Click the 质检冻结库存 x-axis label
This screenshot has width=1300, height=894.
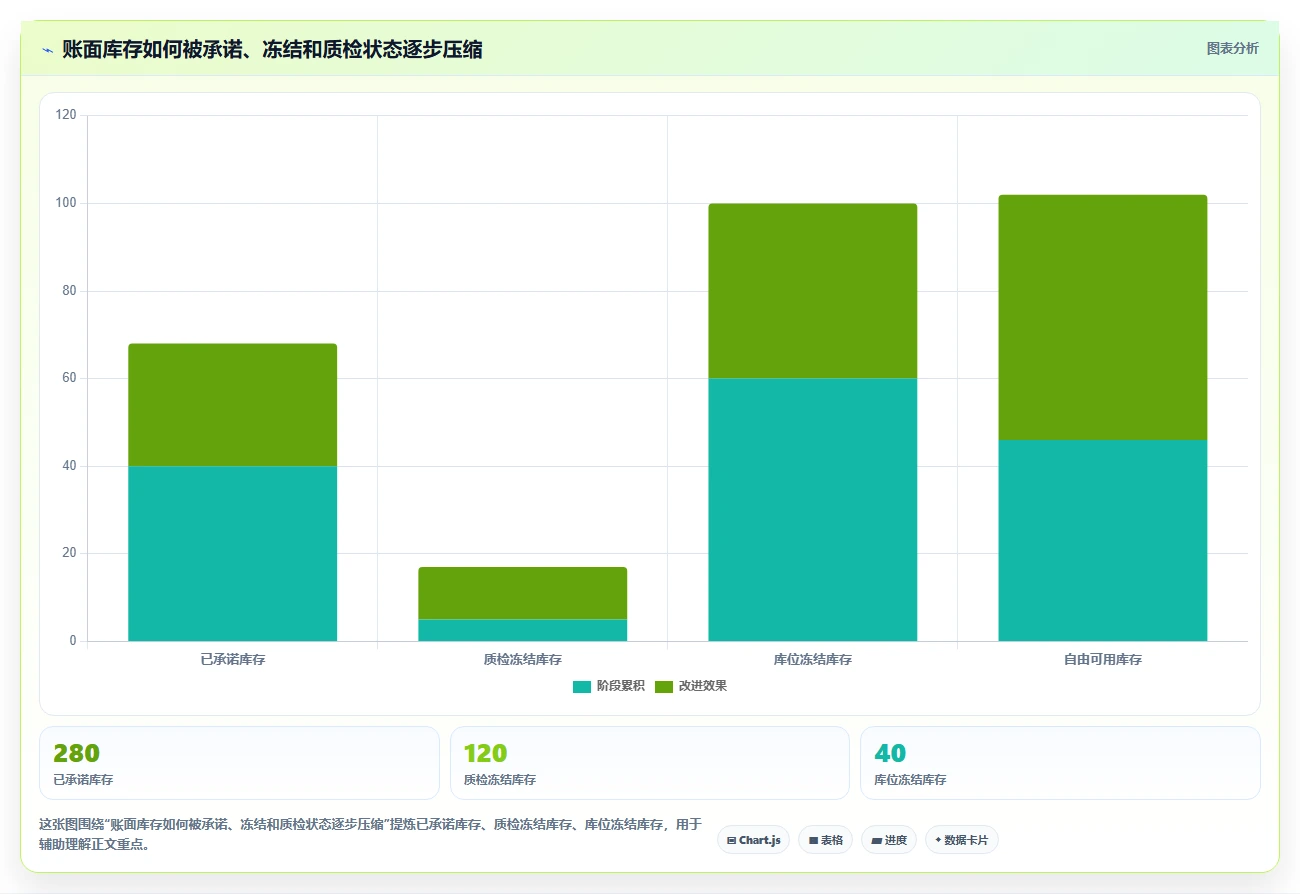point(523,660)
